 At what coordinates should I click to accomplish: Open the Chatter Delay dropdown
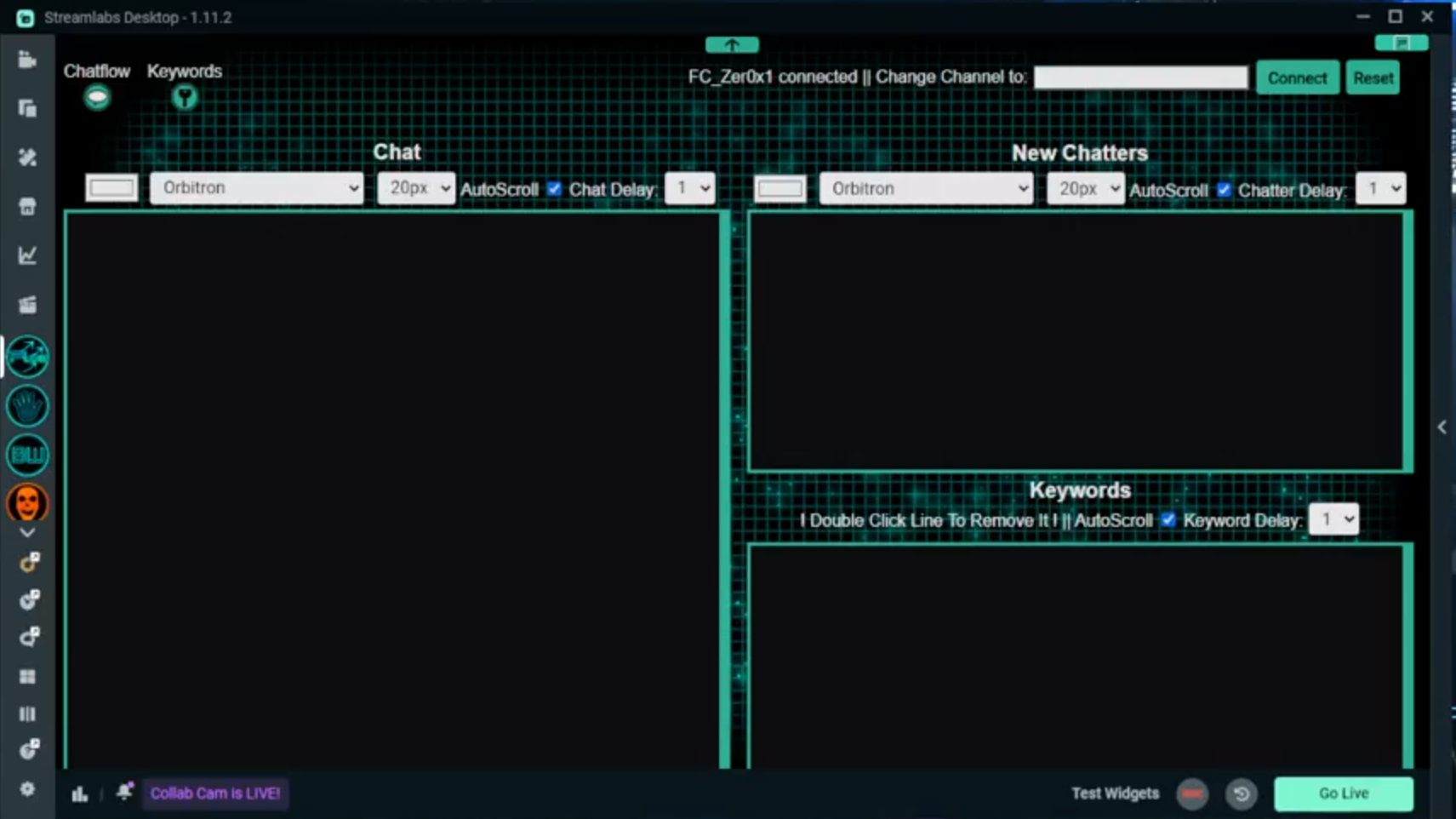(1380, 189)
